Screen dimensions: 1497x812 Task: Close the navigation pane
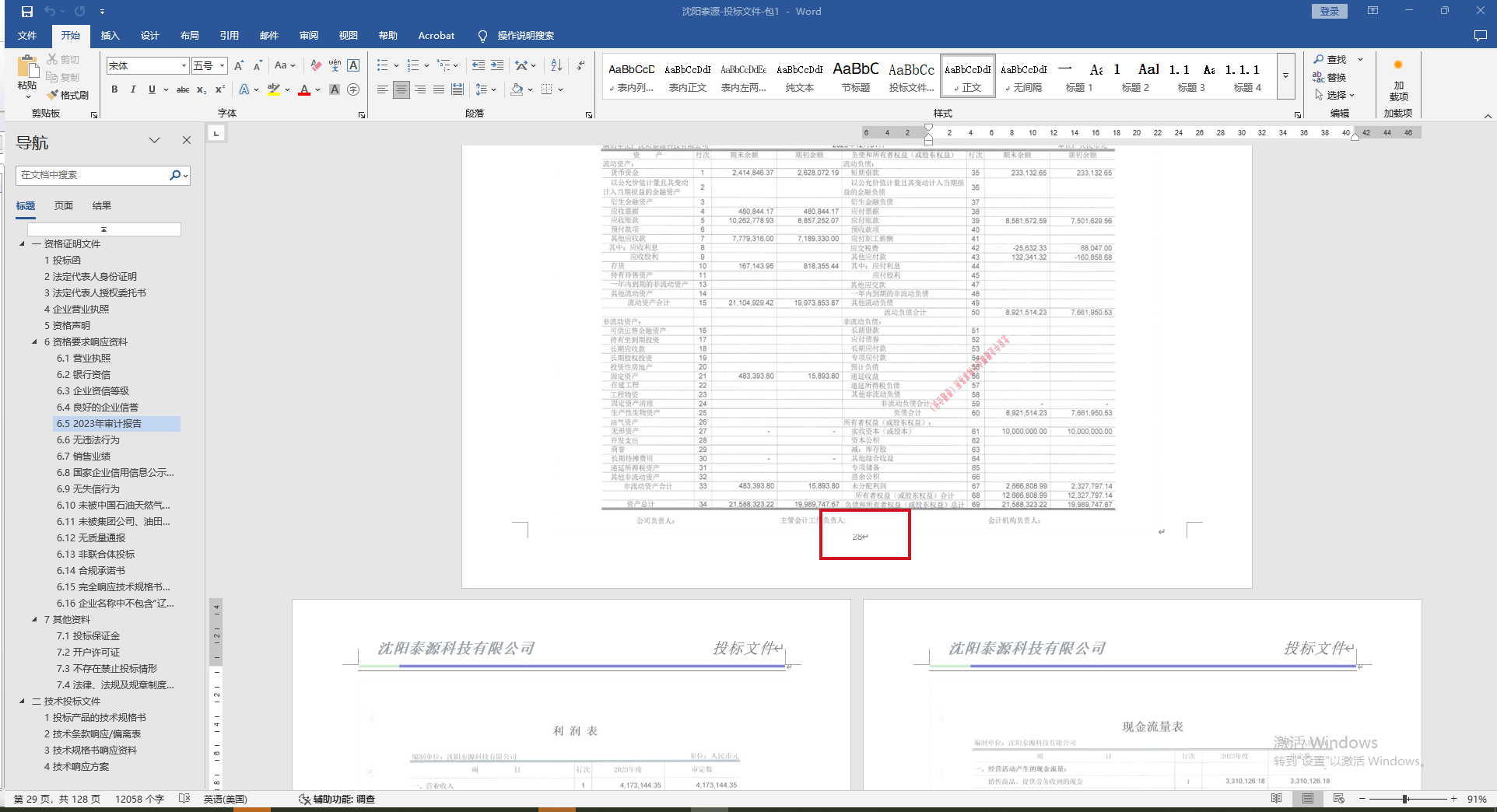coord(187,141)
